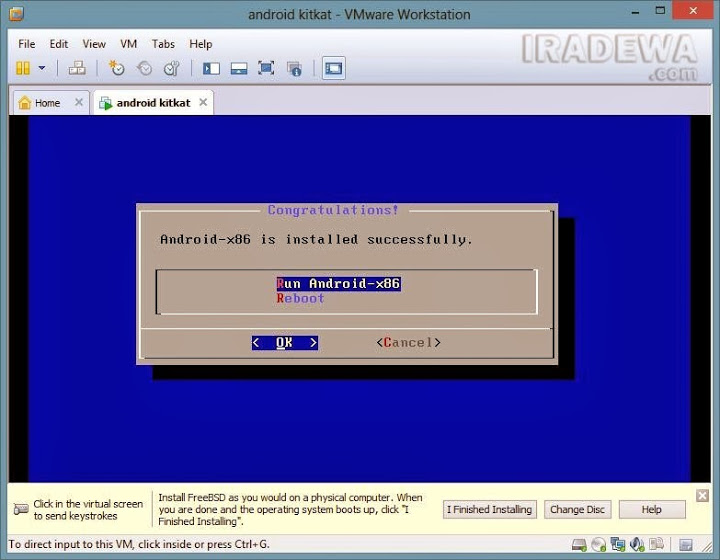Dismiss the install hint bar
720x560 pixels.
click(702, 496)
